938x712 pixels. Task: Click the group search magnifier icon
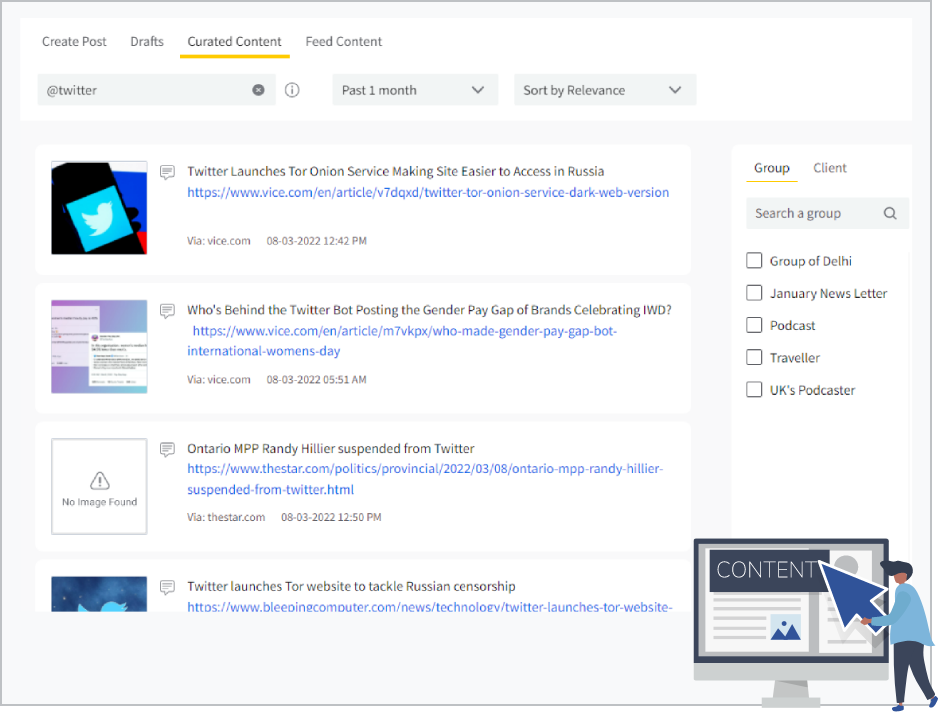pos(890,214)
